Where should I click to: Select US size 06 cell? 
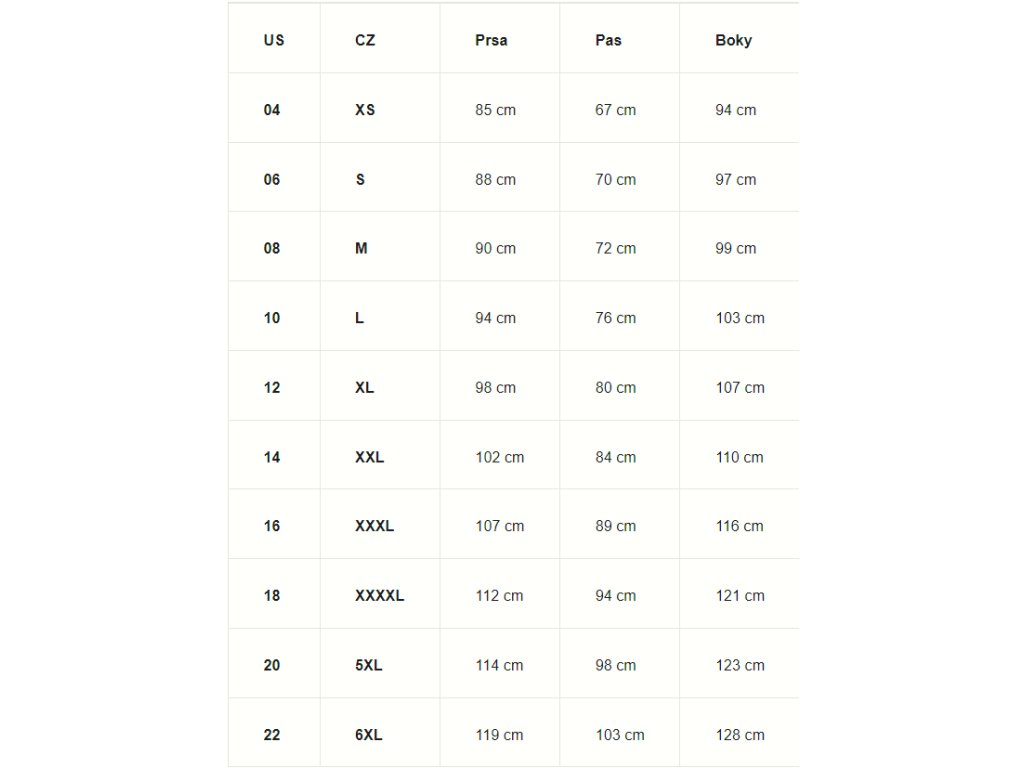(272, 180)
